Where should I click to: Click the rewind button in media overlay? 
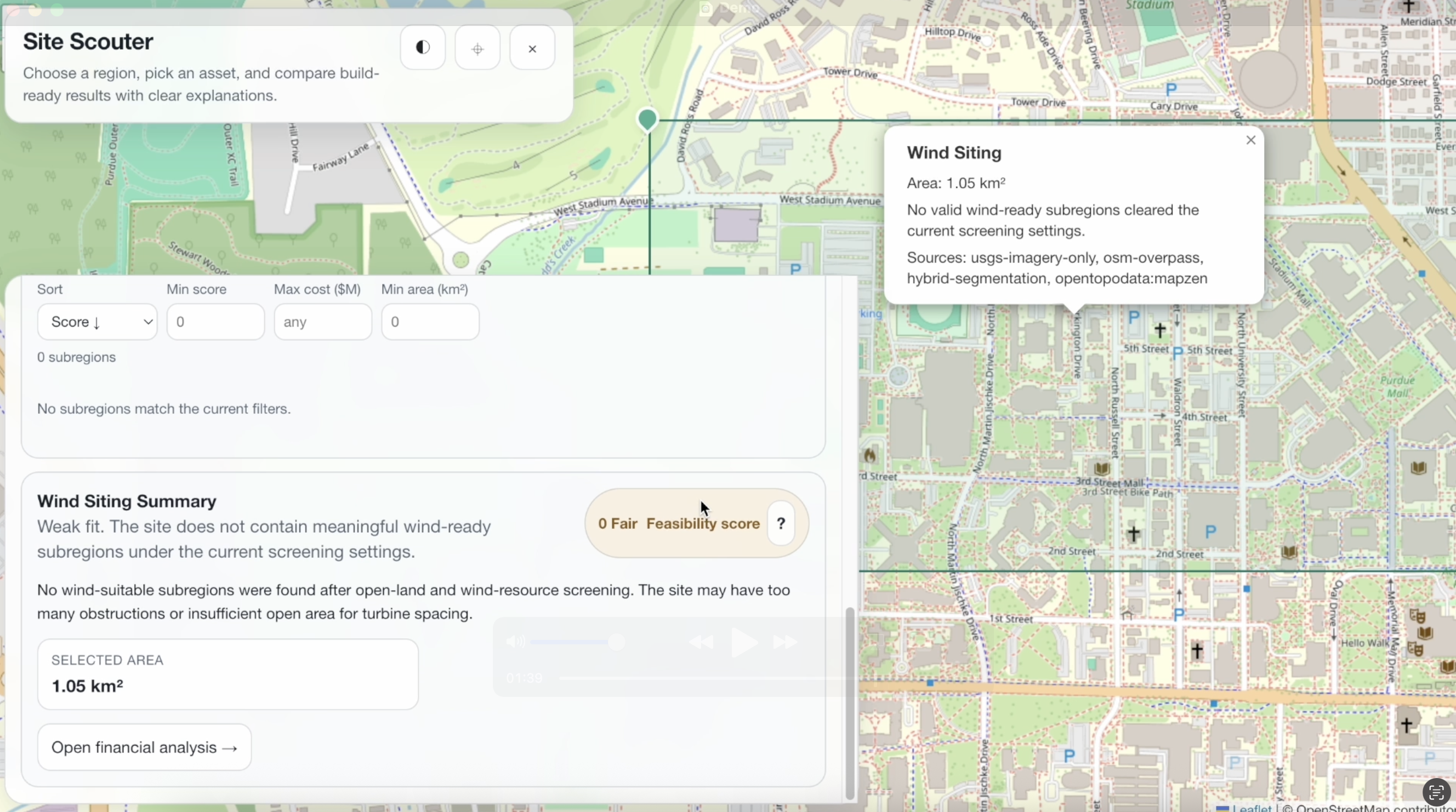pos(701,642)
